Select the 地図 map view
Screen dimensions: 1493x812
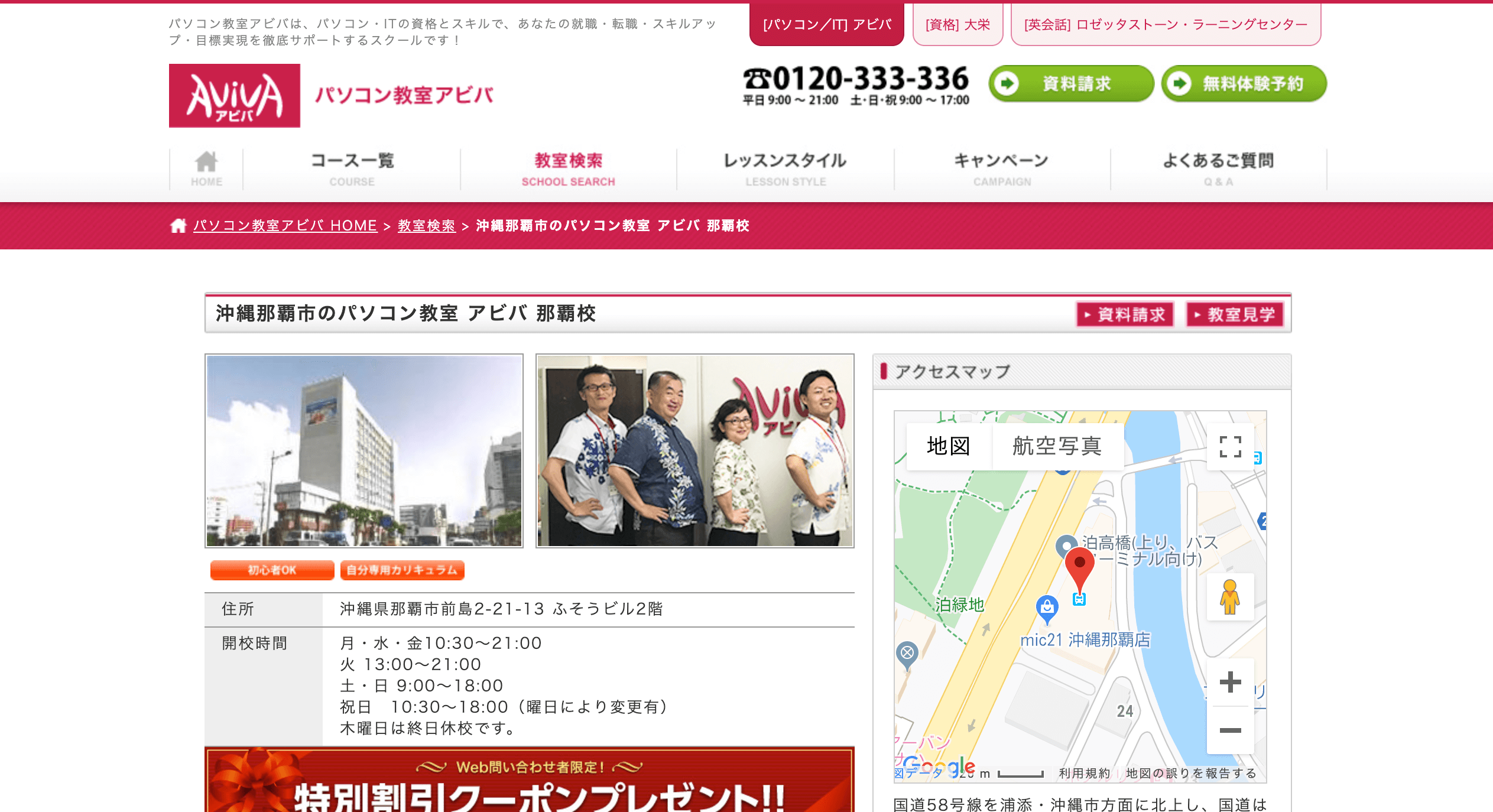pos(949,446)
